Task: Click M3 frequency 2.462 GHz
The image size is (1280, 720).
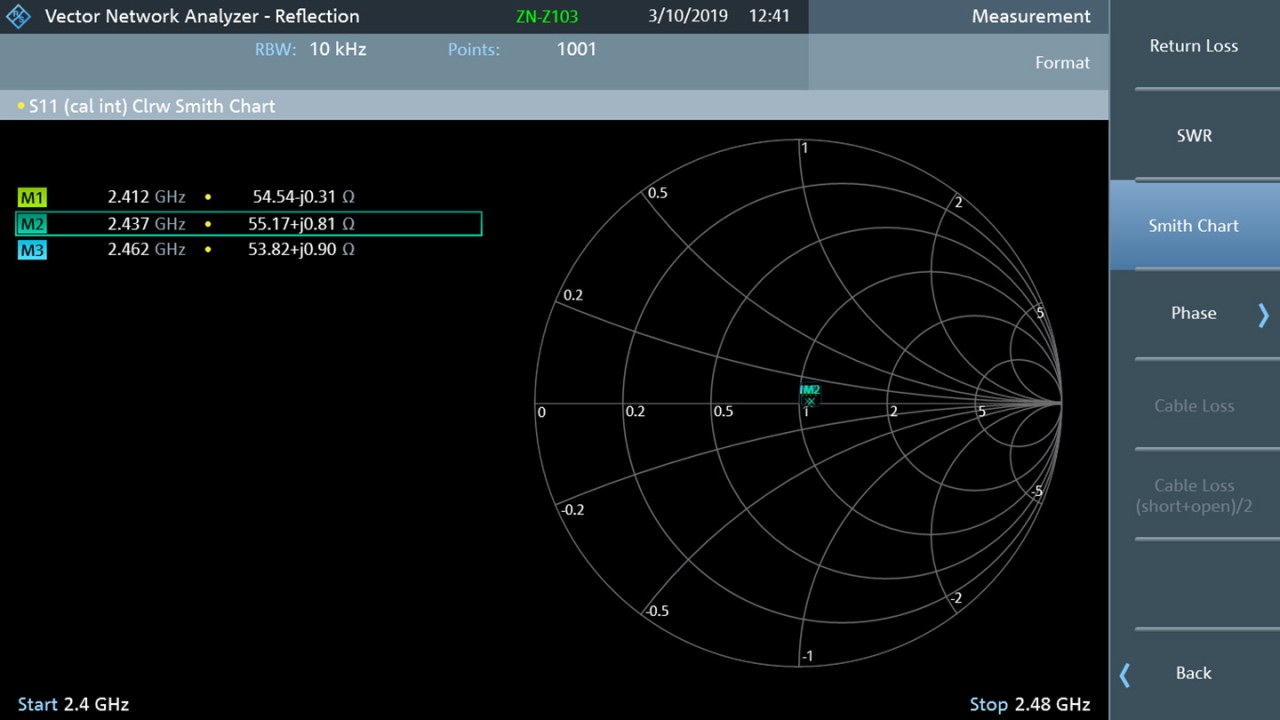Action: click(x=146, y=250)
